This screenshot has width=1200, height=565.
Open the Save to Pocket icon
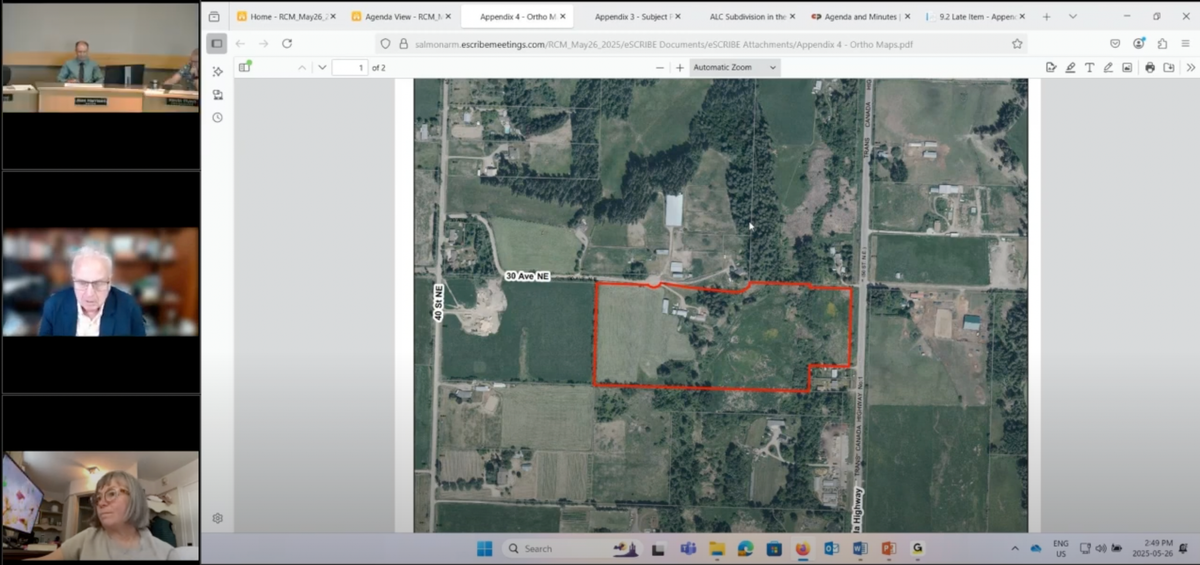tap(1115, 43)
